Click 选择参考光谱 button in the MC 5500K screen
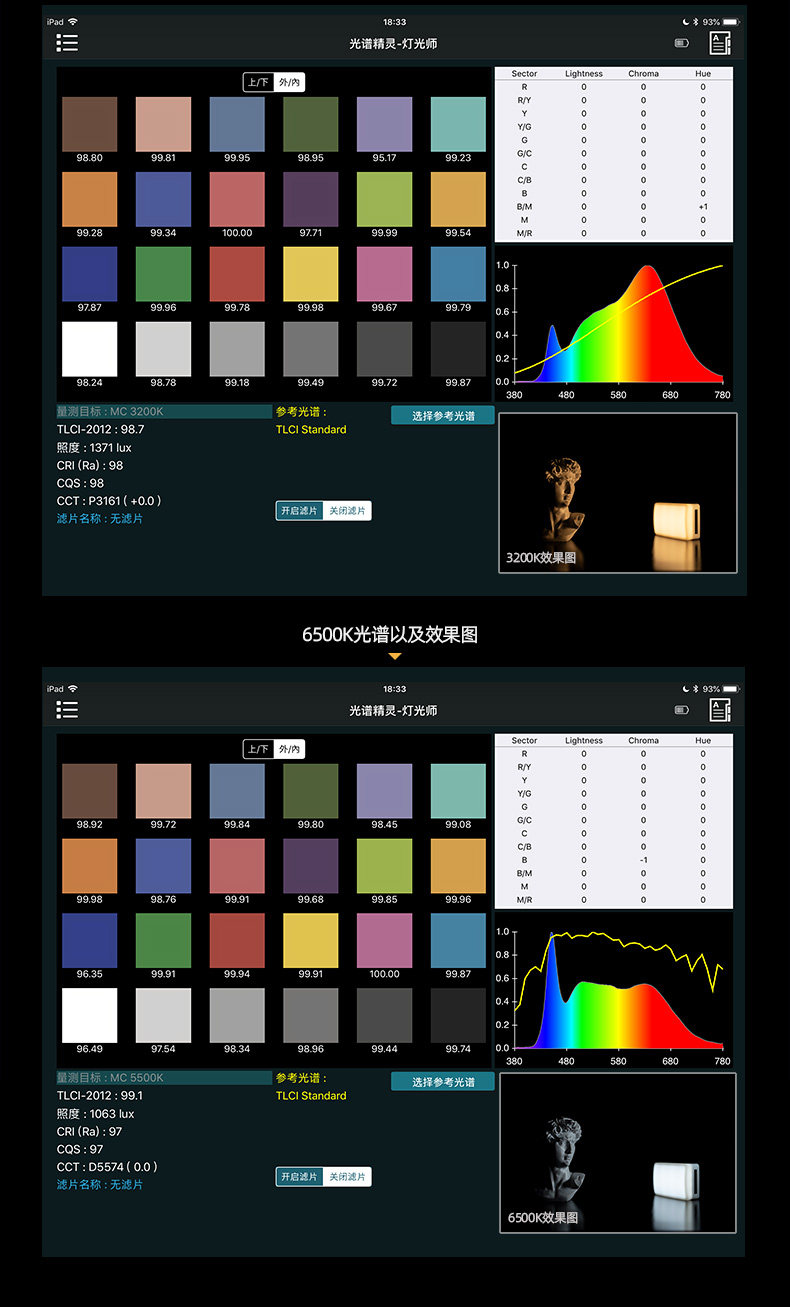This screenshot has width=790, height=1307. (x=443, y=1082)
